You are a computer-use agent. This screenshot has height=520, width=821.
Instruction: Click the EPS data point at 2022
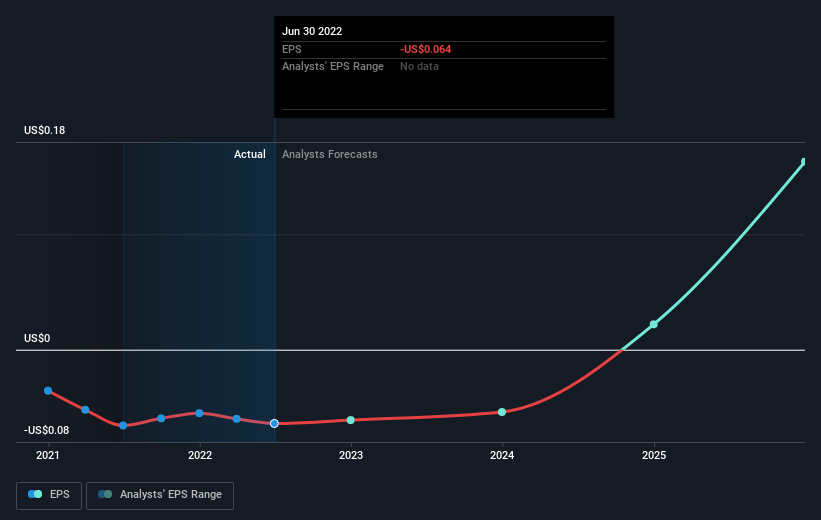[x=199, y=413]
